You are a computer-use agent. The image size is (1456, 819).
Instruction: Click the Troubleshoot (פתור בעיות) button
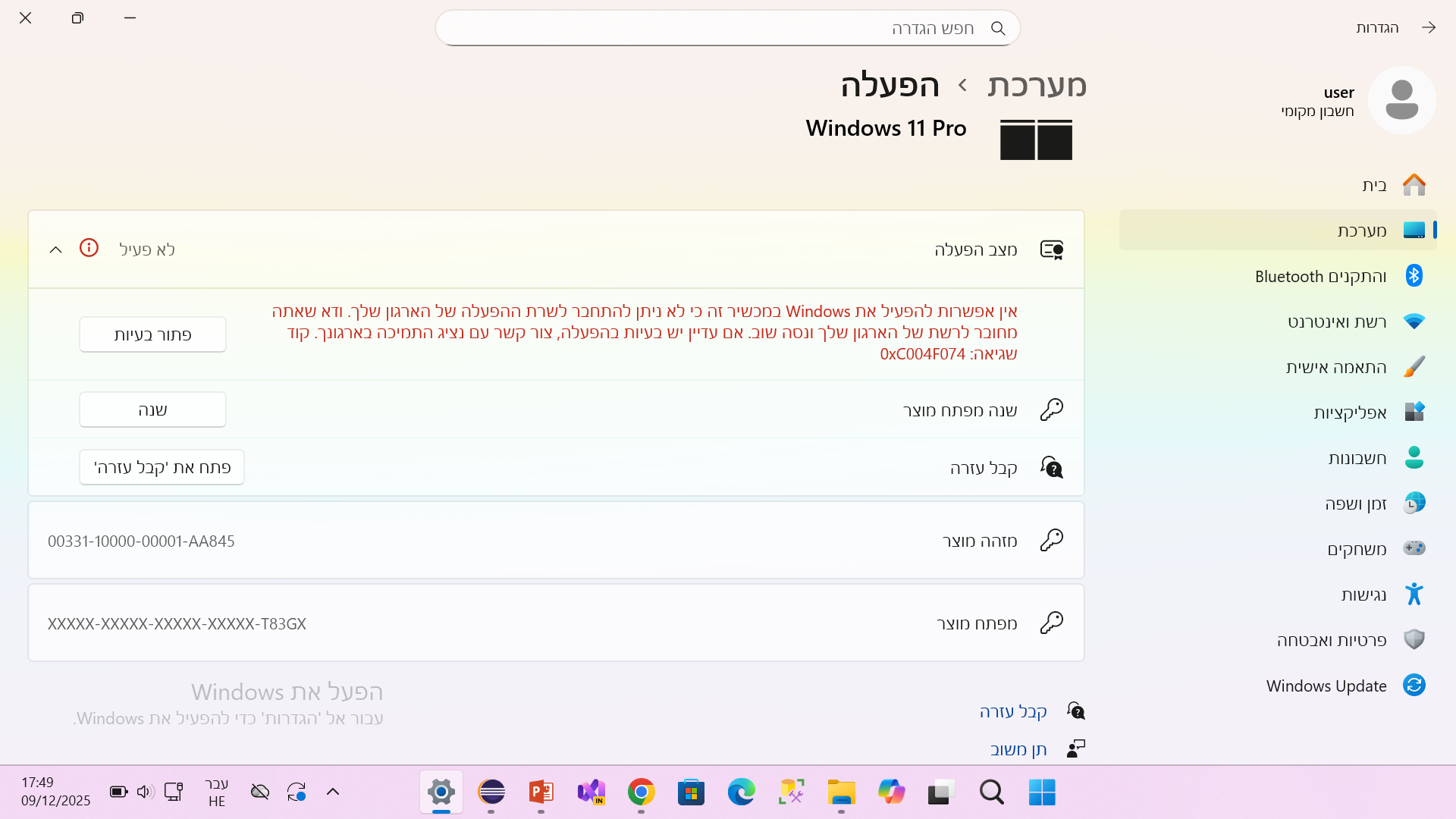tap(152, 334)
